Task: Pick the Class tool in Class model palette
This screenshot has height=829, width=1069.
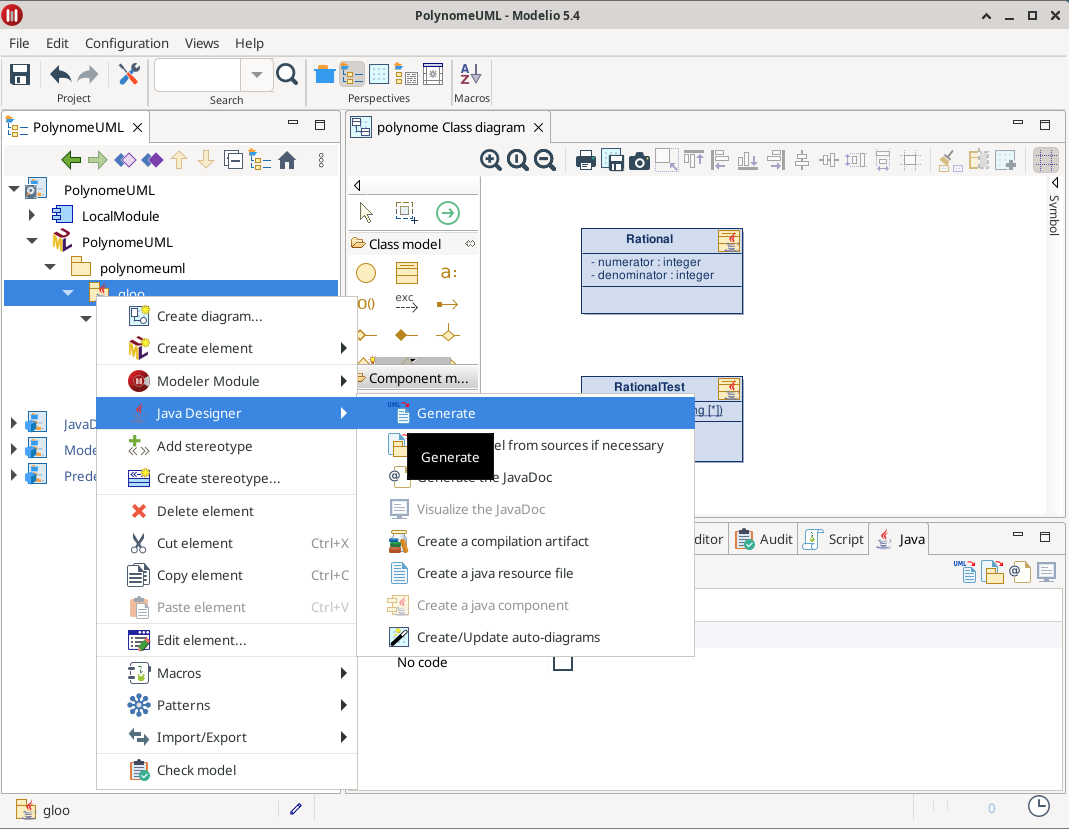Action: tap(407, 273)
